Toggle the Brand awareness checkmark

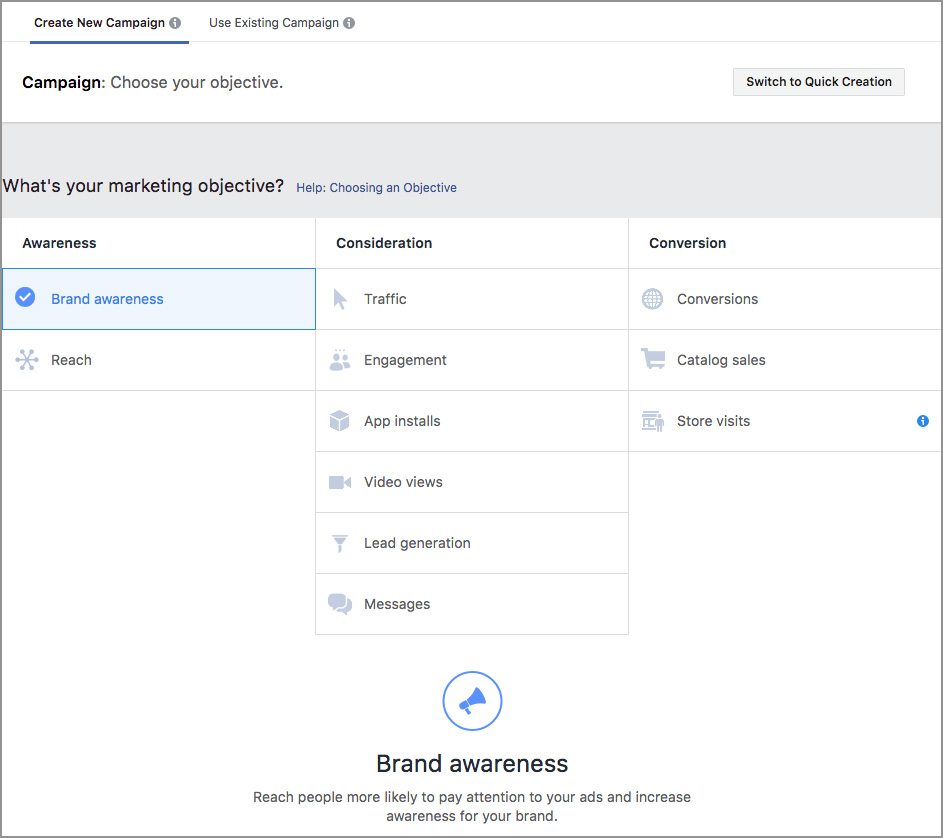pos(26,298)
